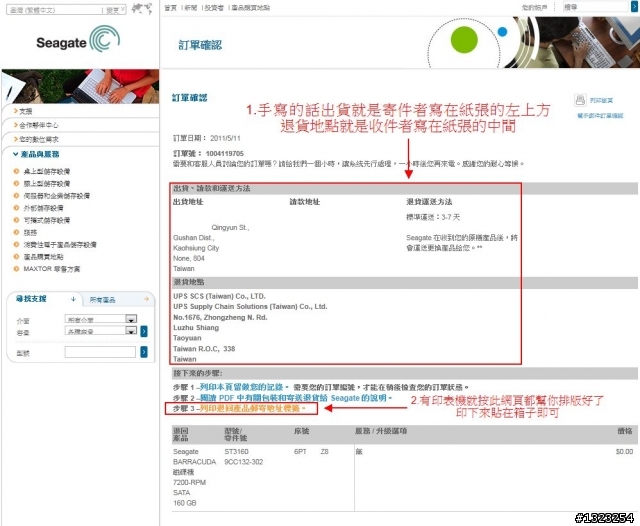The height and width of the screenshot is (526, 640).
Task: Click UPS SCS (Taiwan) Co., LTD. text
Action: pyautogui.click(x=219, y=296)
